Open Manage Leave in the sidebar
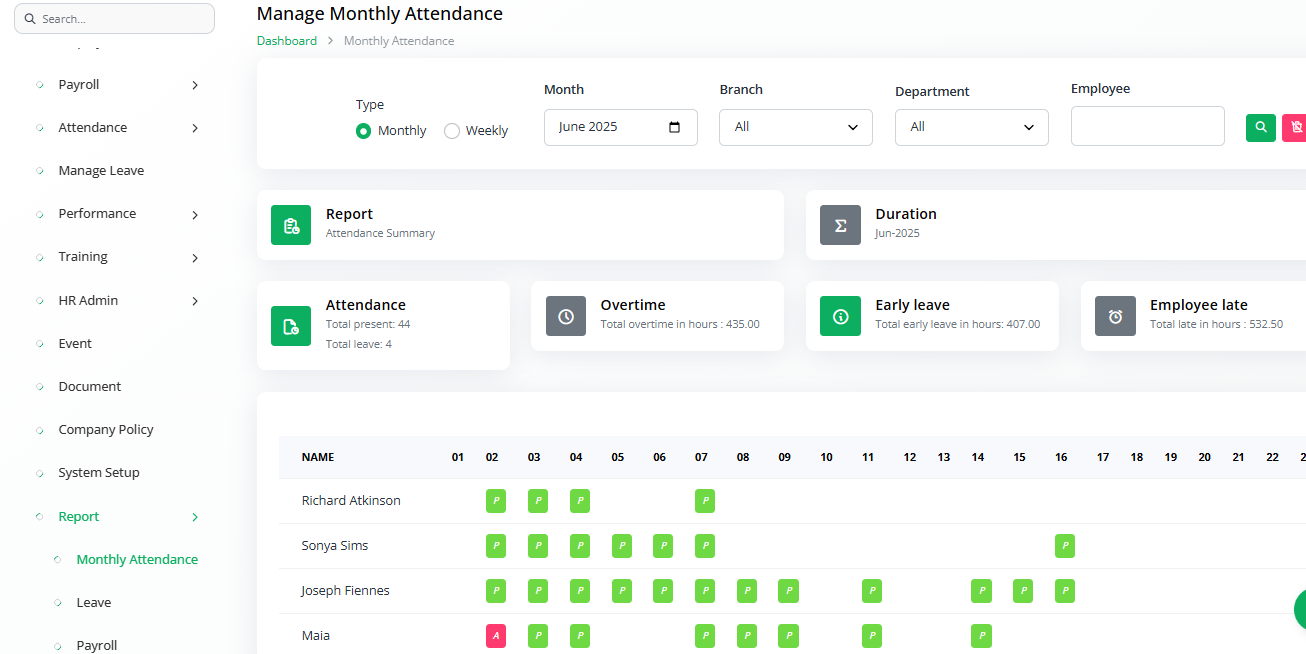This screenshot has height=654, width=1306. point(101,171)
